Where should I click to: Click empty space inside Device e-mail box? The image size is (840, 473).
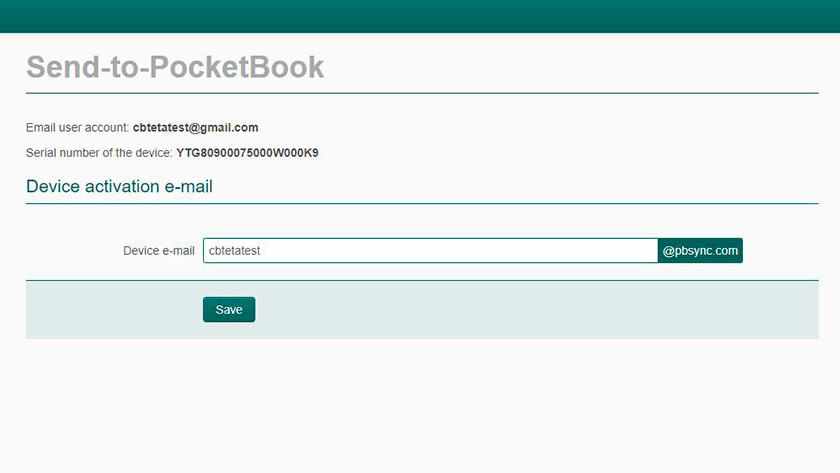coord(480,251)
